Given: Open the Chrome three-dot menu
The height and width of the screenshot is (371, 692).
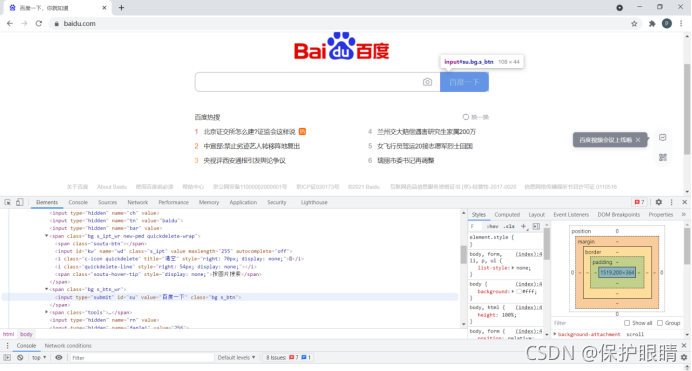Looking at the screenshot, I should tap(681, 24).
